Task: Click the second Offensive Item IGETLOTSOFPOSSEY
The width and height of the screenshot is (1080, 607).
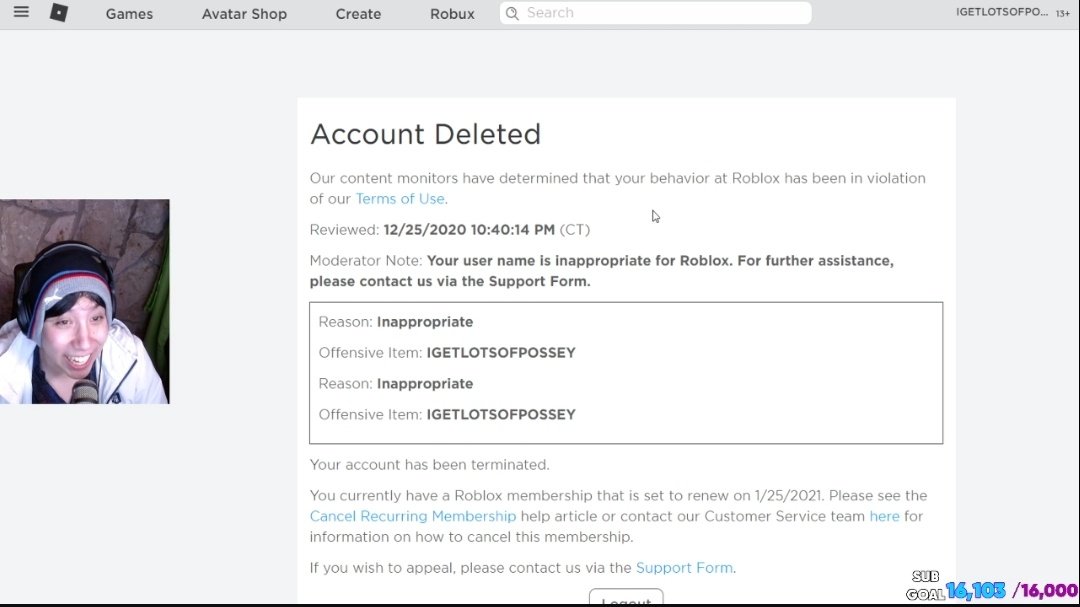Action: pyautogui.click(x=501, y=415)
